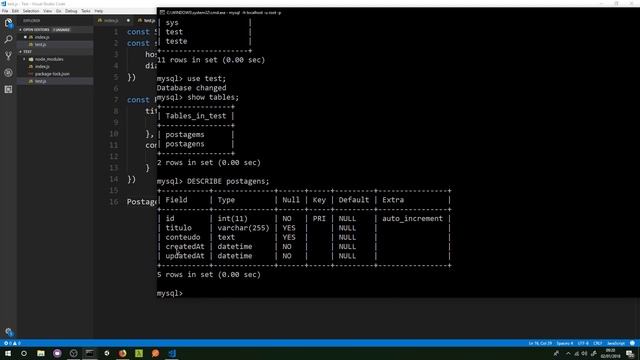Click the '11 rows in set' line
Image resolution: width=640 pixels, height=360 pixels.
(211, 60)
